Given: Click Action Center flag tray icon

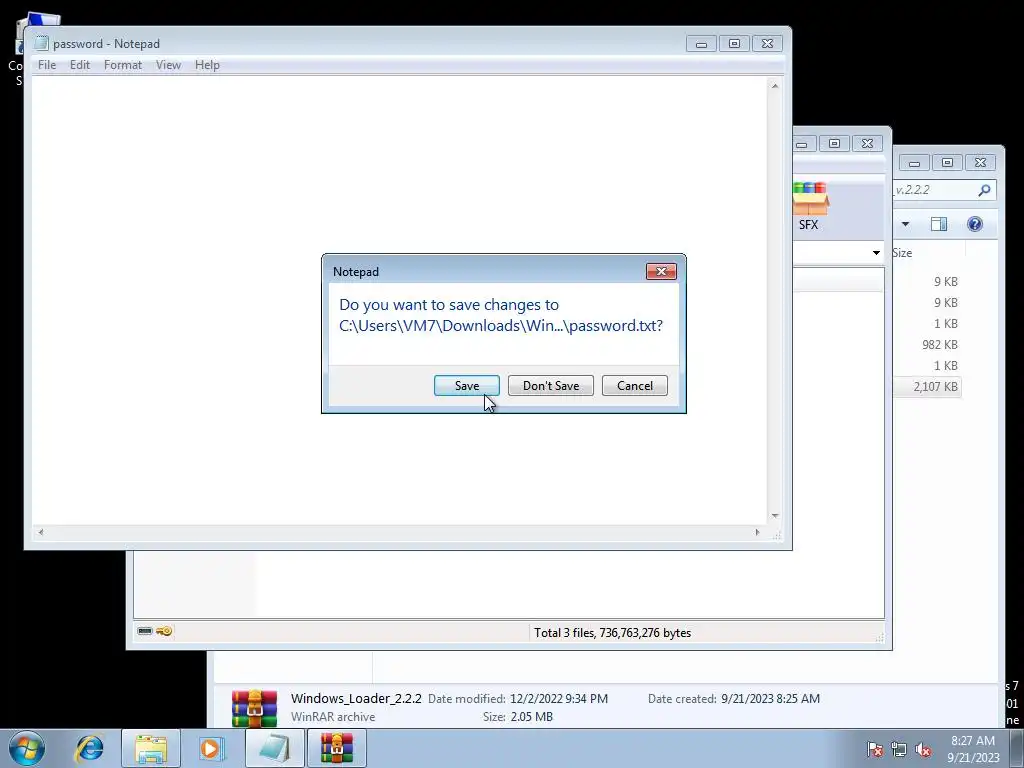Looking at the screenshot, I should (x=875, y=749).
